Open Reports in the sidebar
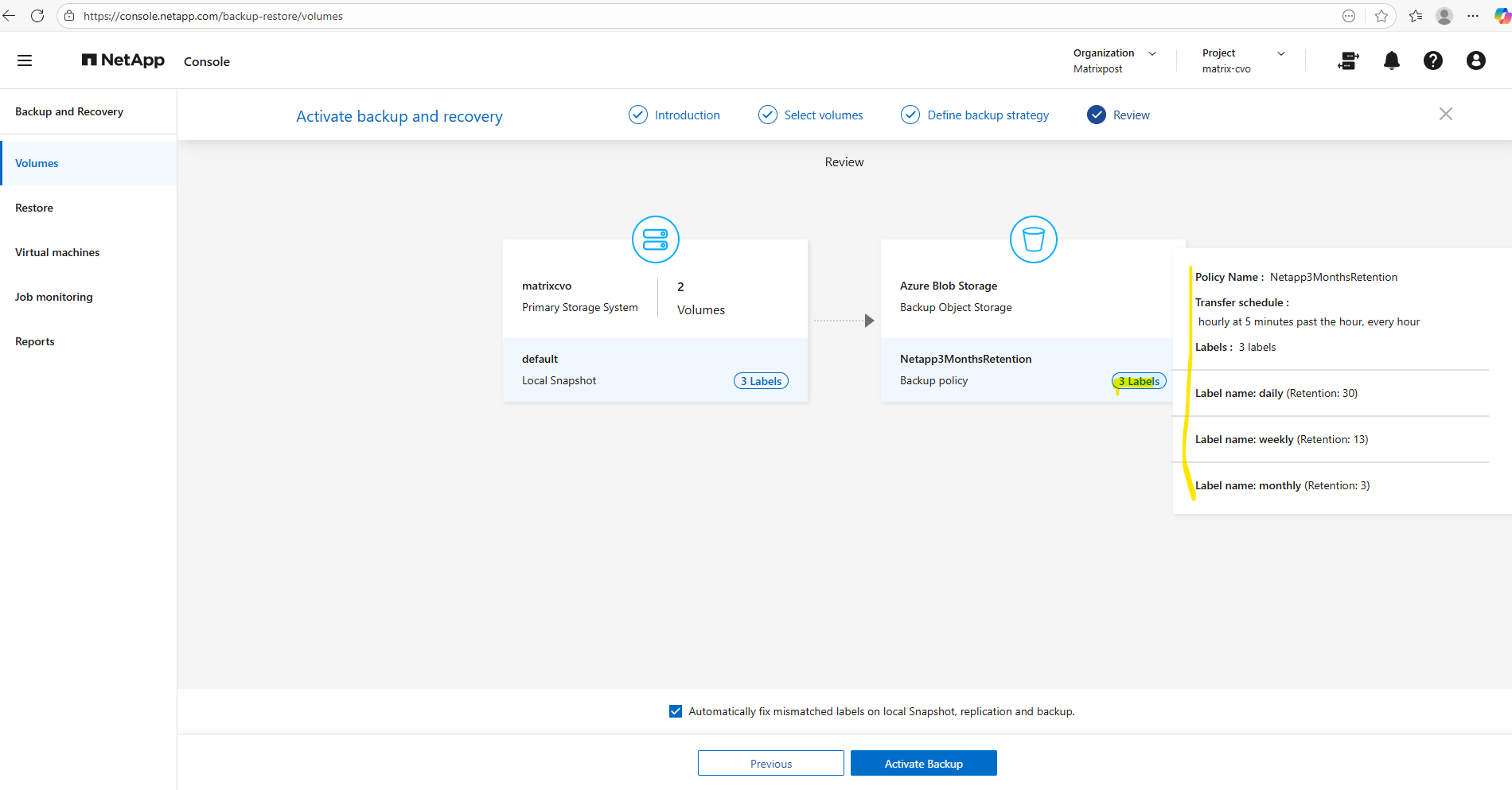The width and height of the screenshot is (1512, 790). click(x=35, y=341)
